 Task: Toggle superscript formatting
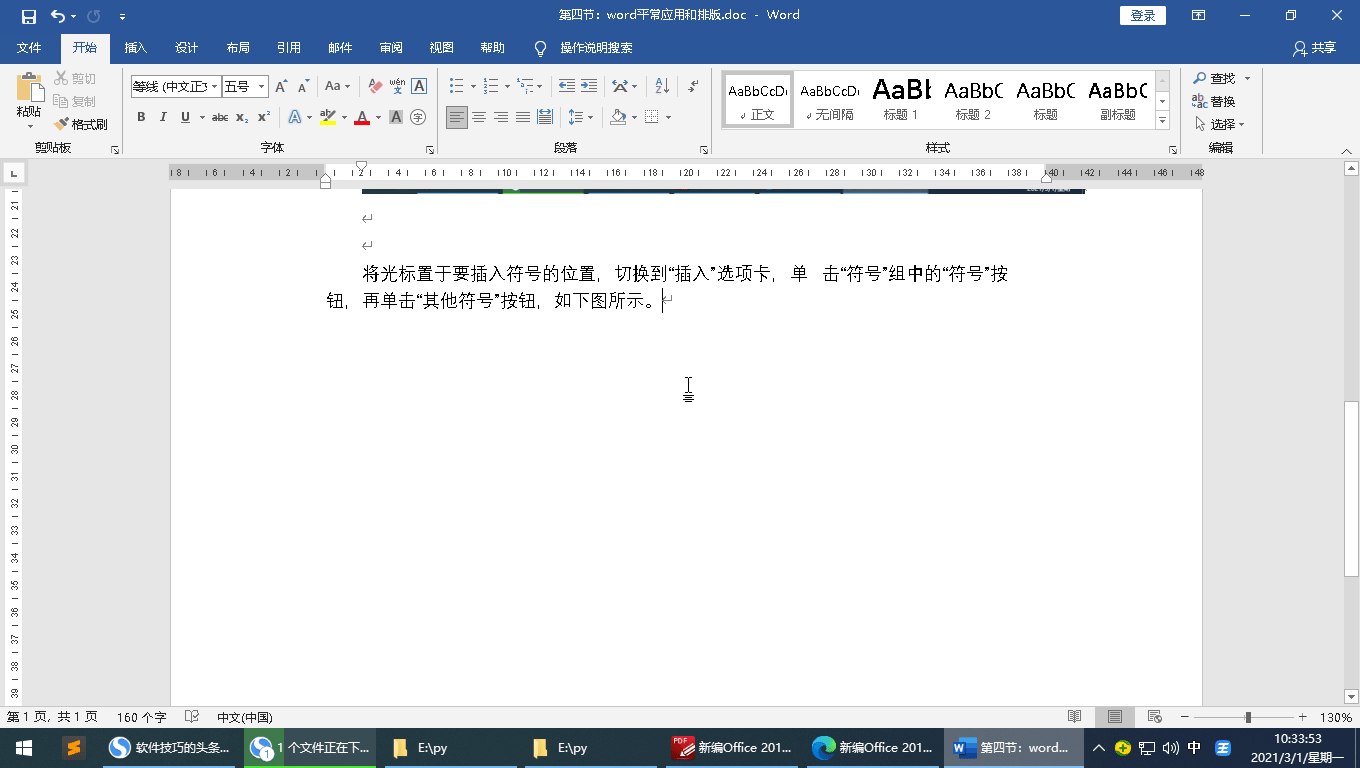[x=264, y=117]
